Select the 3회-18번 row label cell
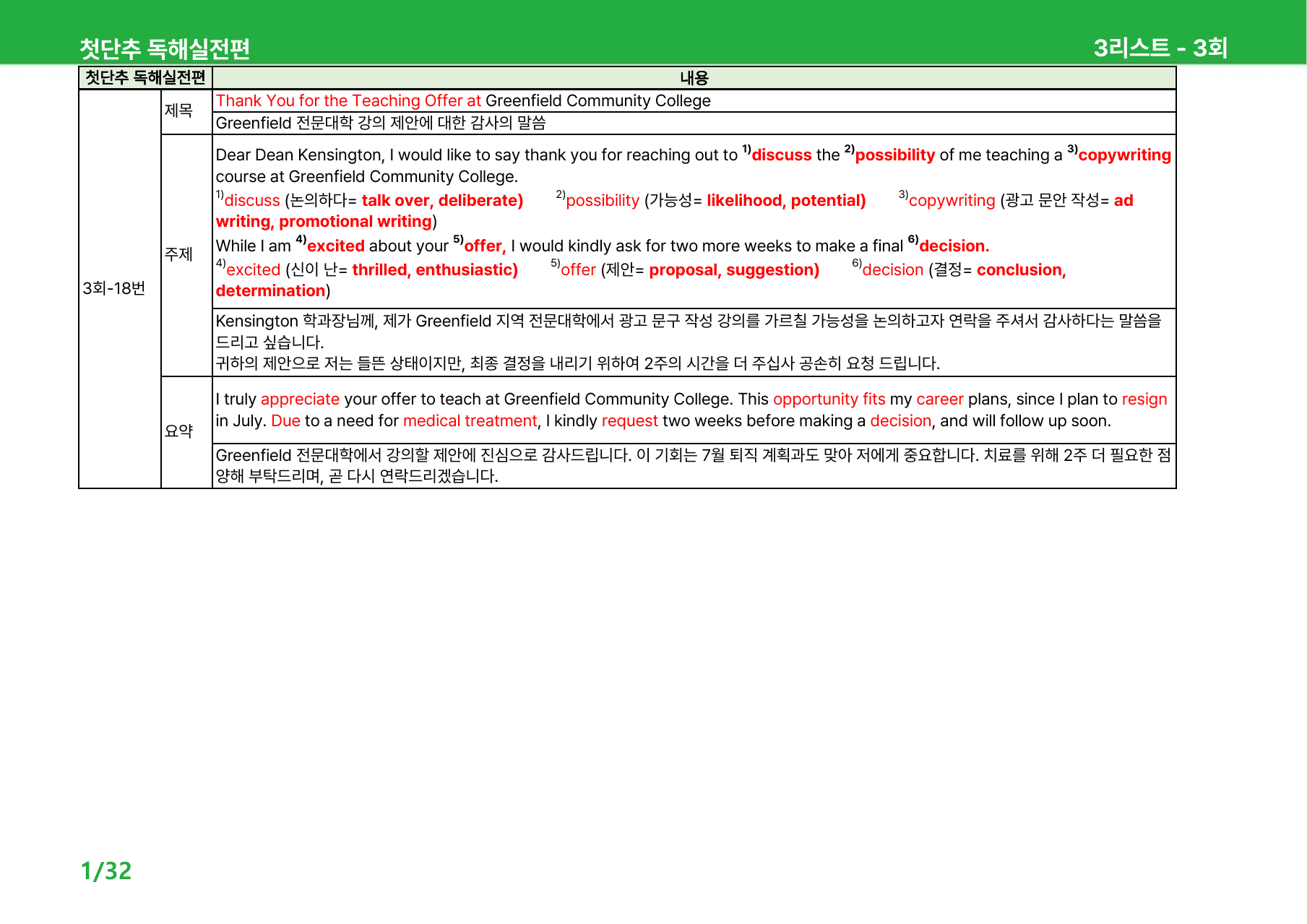The width and height of the screenshot is (1307, 924). tap(120, 289)
